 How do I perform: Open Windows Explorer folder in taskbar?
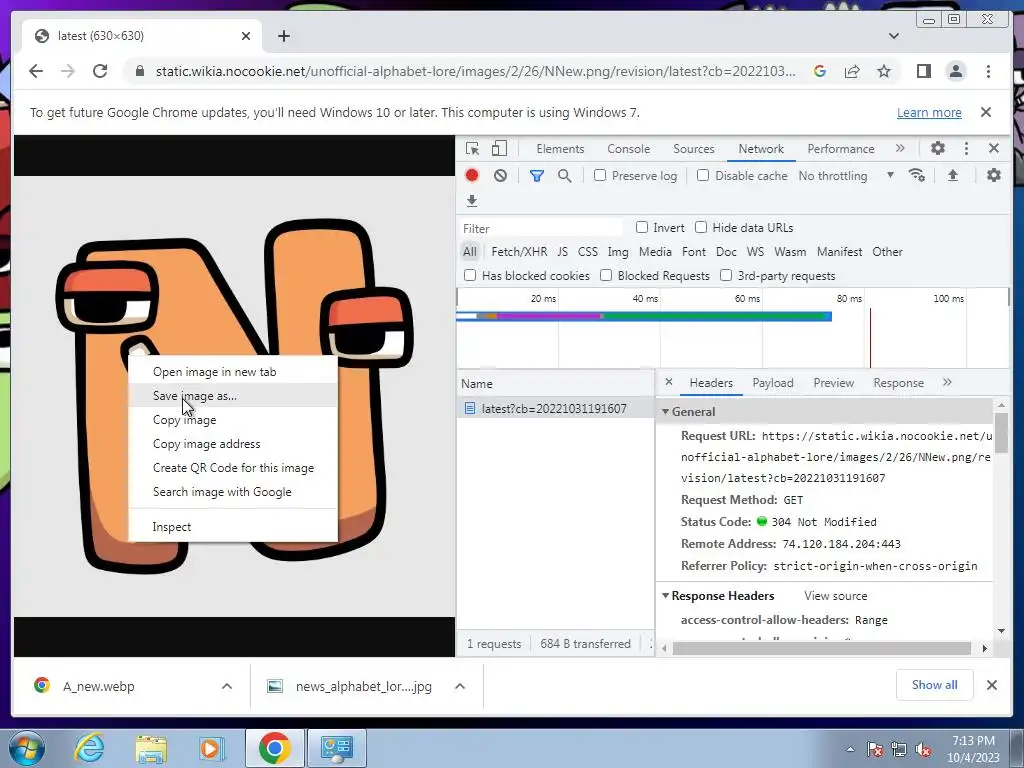tap(151, 748)
